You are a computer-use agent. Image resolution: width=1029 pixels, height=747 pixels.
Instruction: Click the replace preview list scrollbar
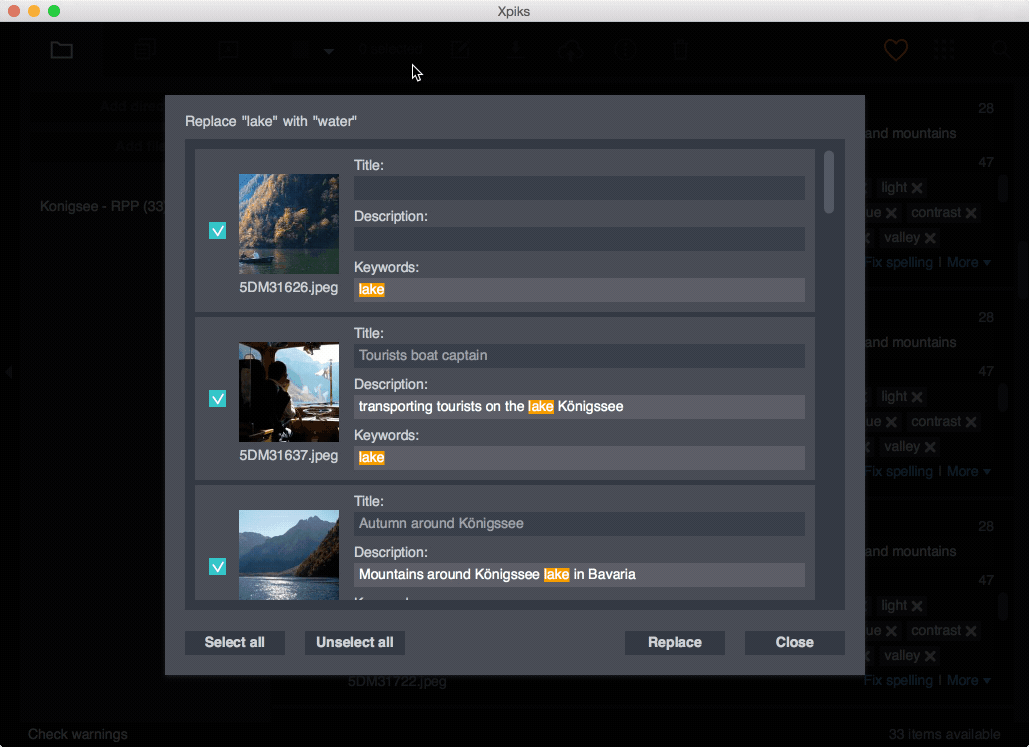click(x=828, y=181)
